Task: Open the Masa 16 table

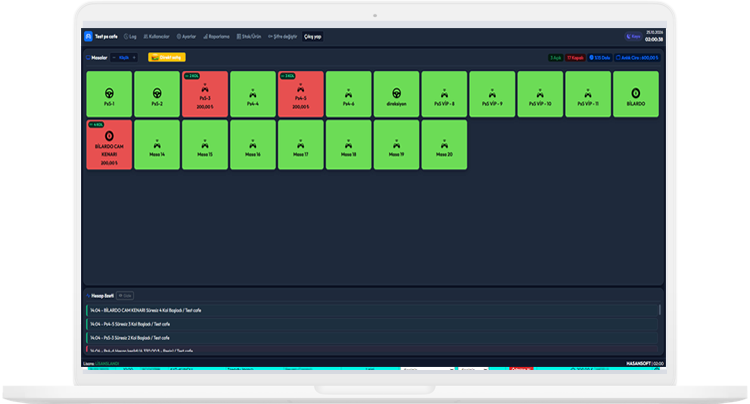Action: tap(253, 144)
